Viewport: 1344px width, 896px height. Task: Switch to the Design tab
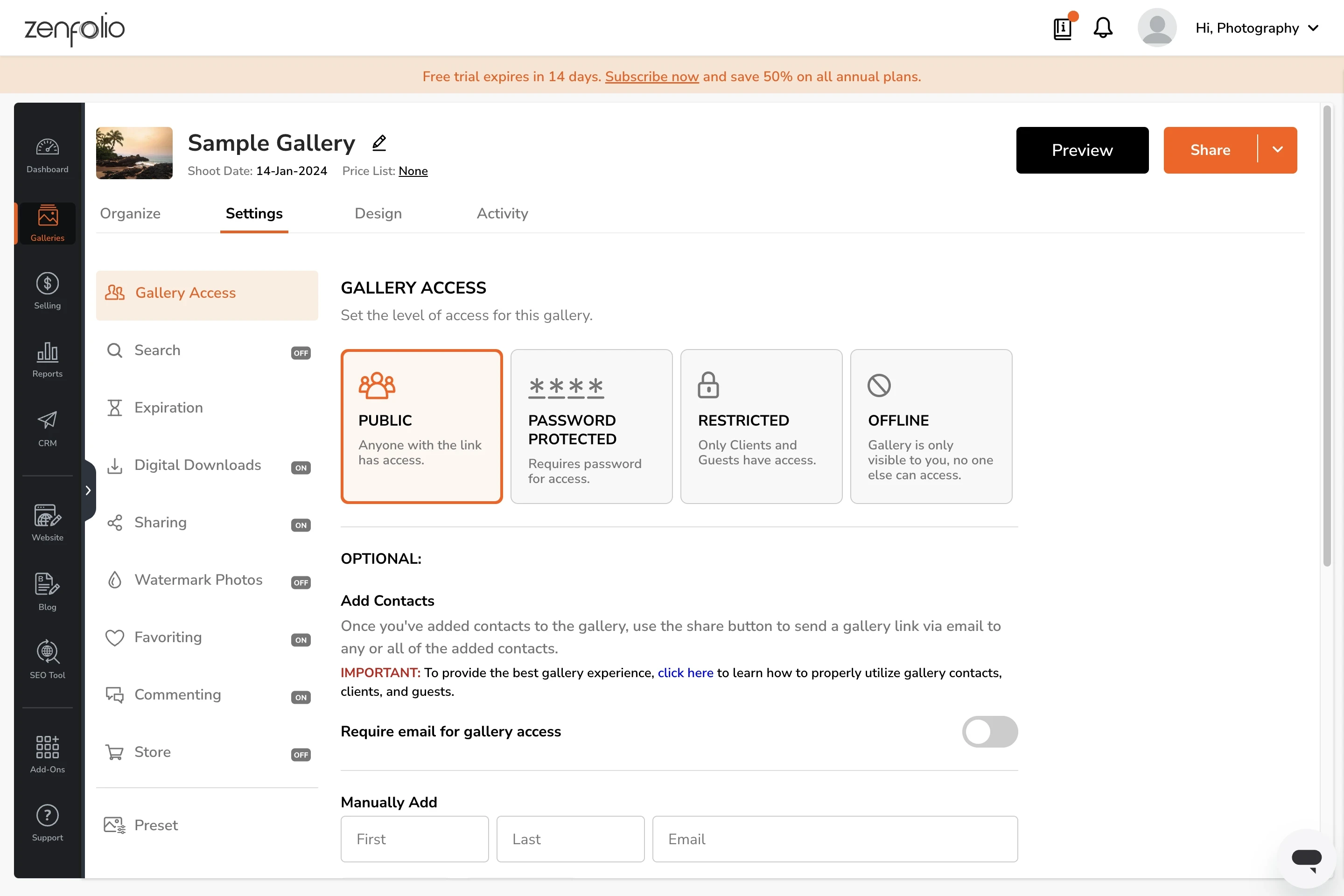[378, 213]
